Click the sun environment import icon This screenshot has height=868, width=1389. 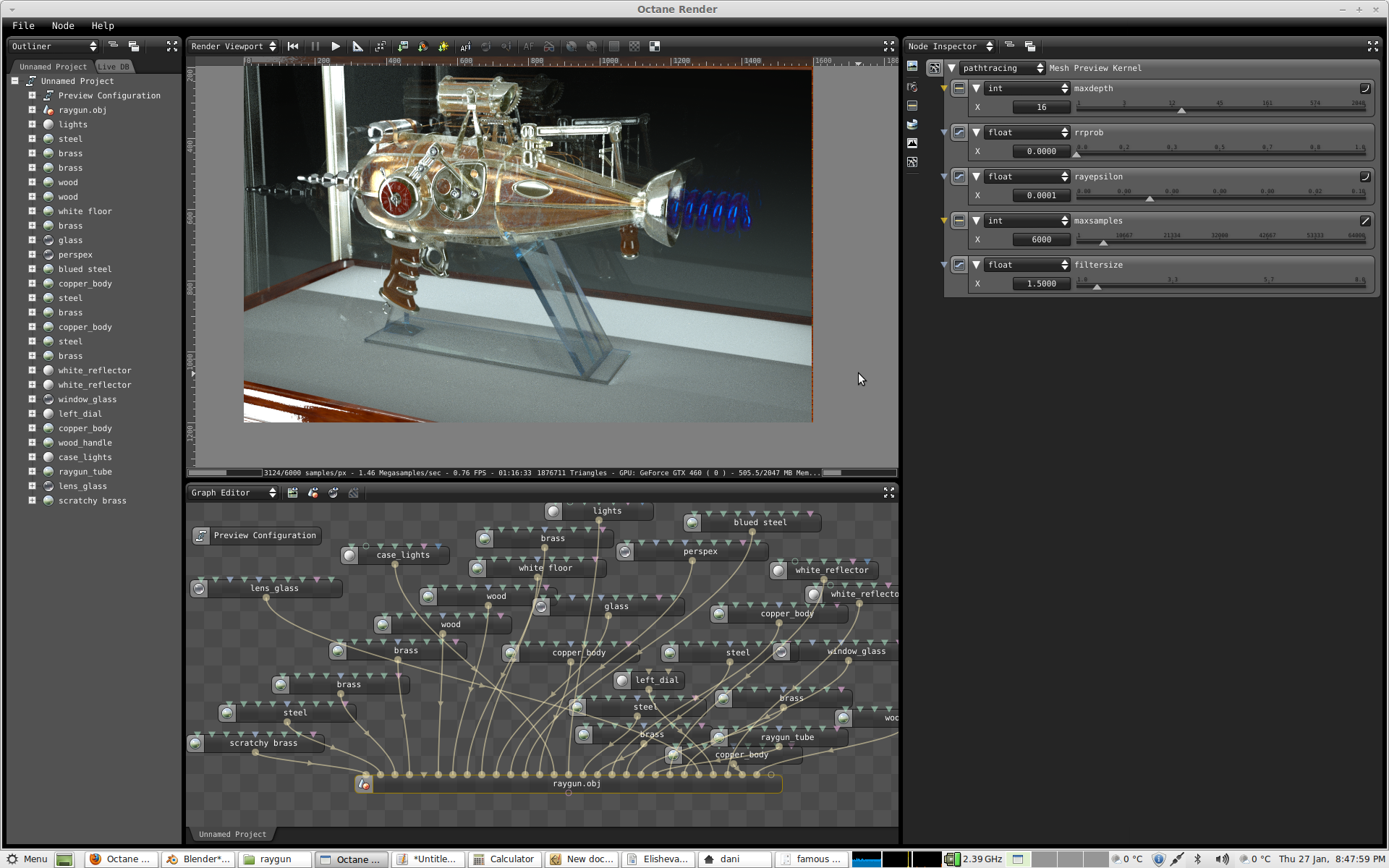click(x=443, y=46)
